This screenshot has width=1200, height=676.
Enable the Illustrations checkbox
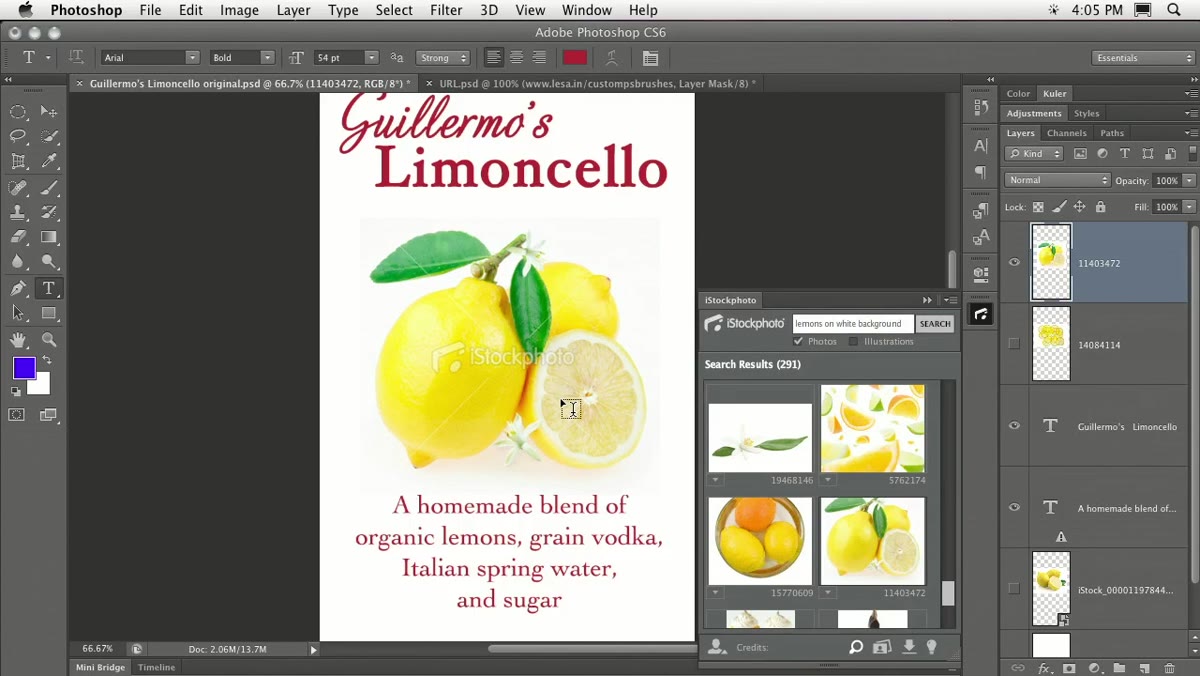(853, 341)
